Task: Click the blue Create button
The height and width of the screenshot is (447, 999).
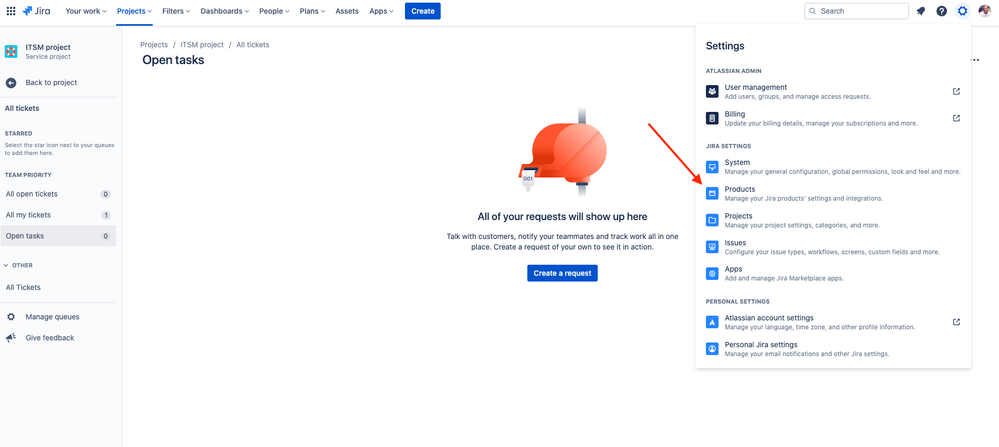Action: [x=422, y=11]
